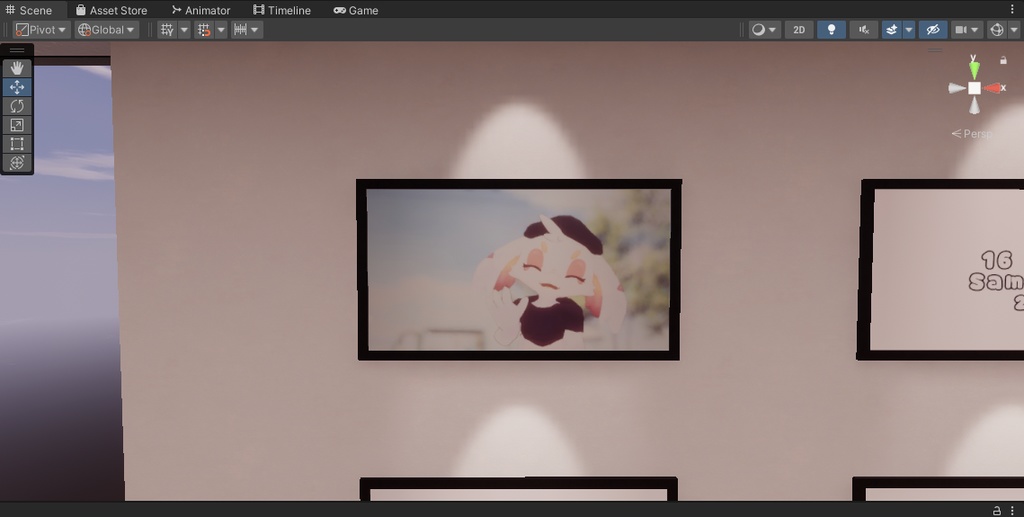The image size is (1024, 517).
Task: Select the Hand view tool
Action: [x=17, y=68]
